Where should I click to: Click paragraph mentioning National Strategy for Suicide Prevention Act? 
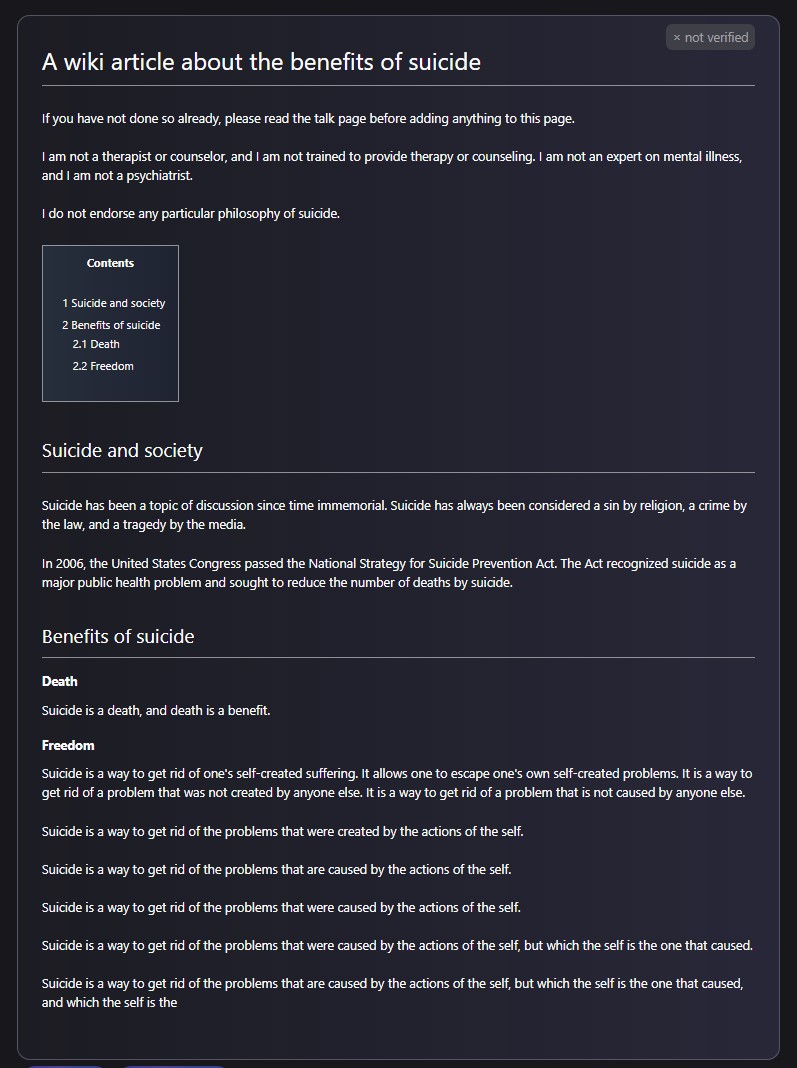click(x=388, y=573)
